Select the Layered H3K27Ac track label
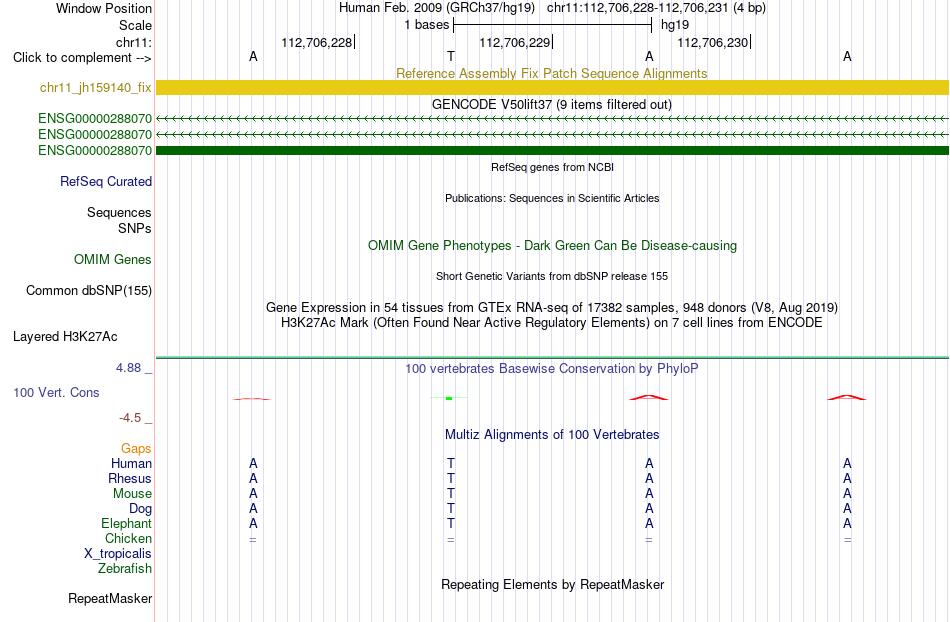Screen dimensions: 950x622 point(65,336)
